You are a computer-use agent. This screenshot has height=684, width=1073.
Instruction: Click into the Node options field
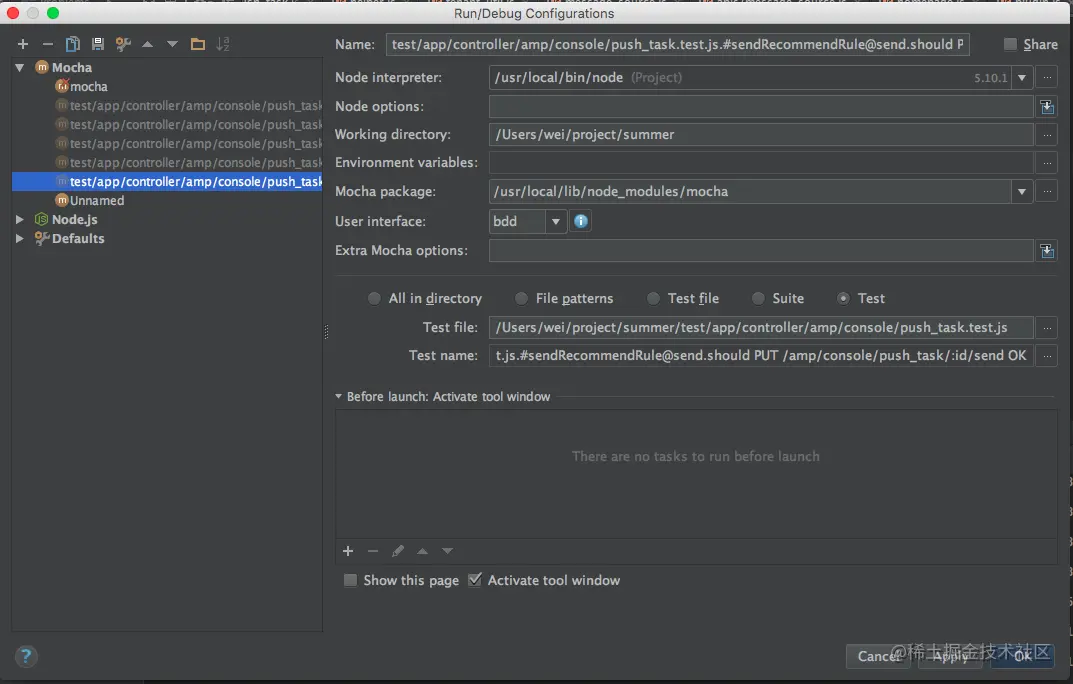[x=761, y=107]
